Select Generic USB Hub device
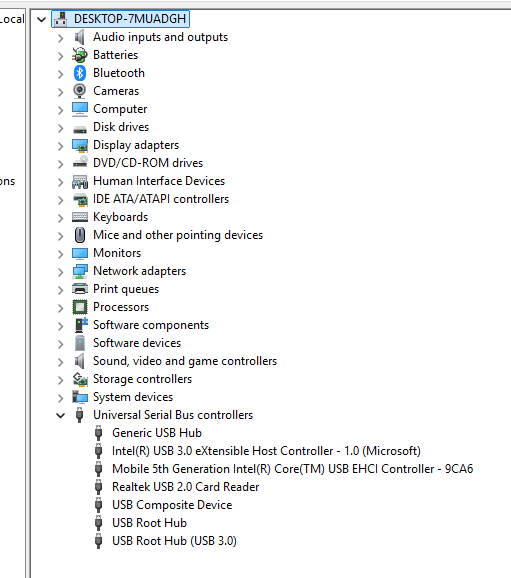 tap(157, 433)
